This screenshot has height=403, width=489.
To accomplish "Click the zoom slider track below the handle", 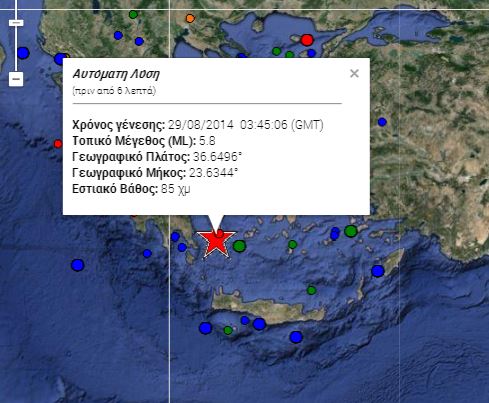I will [x=16, y=49].
